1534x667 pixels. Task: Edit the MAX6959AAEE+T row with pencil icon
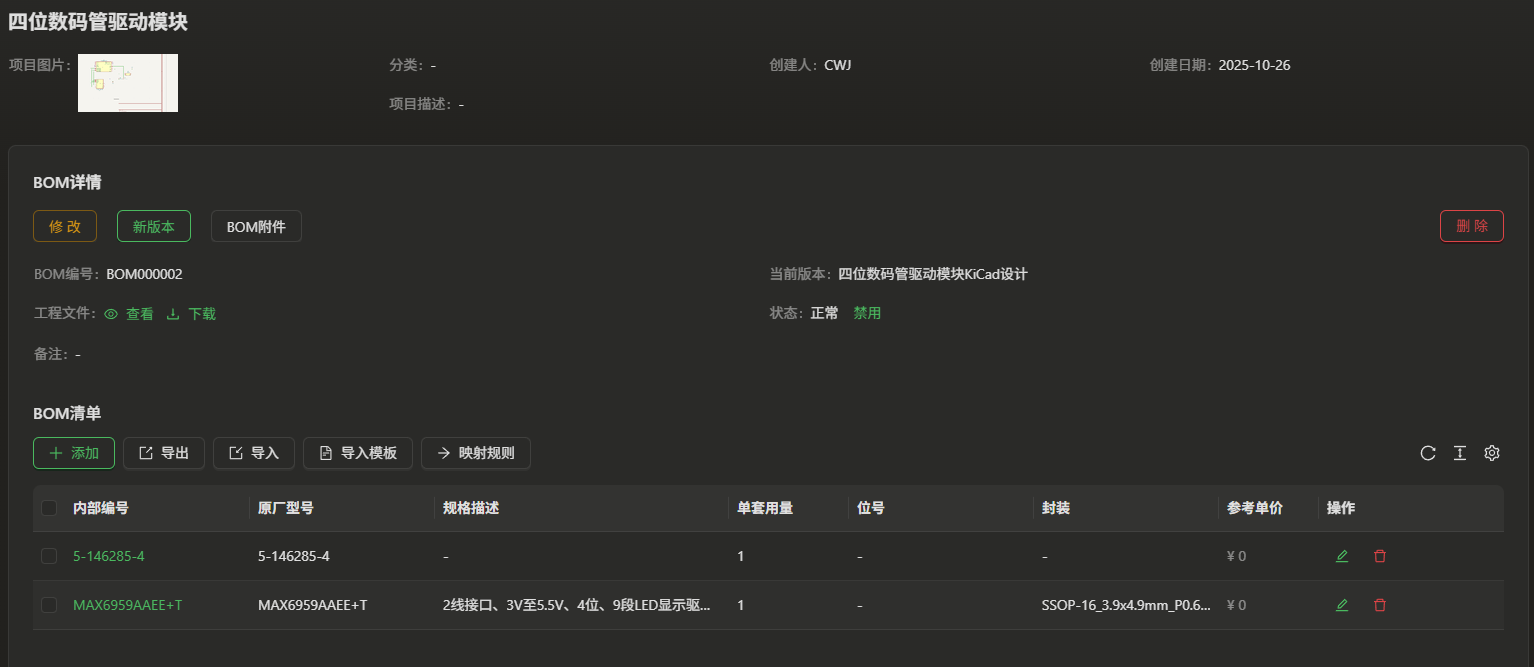[x=1342, y=605]
